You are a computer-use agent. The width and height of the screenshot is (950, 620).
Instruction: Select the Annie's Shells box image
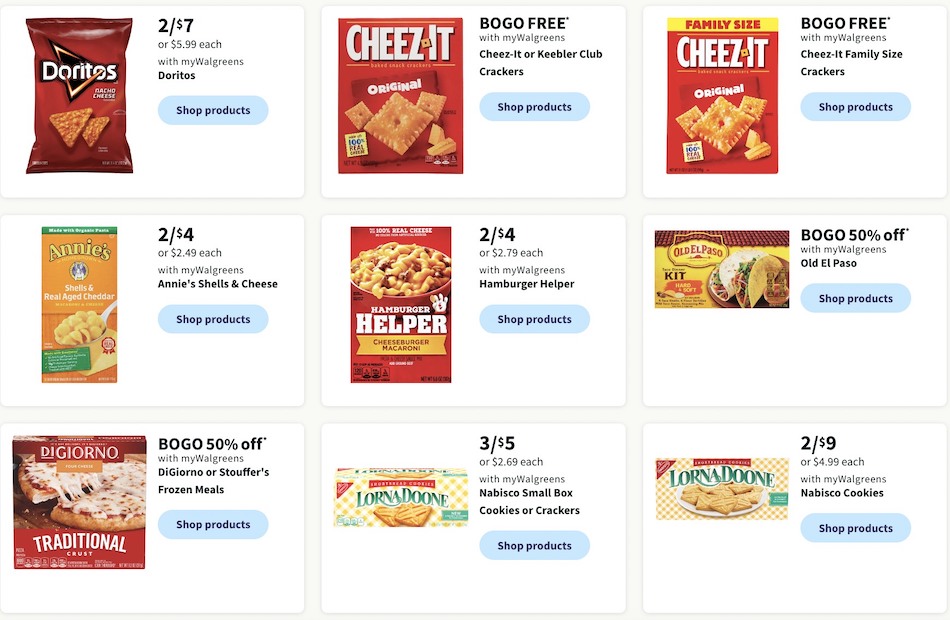point(78,302)
